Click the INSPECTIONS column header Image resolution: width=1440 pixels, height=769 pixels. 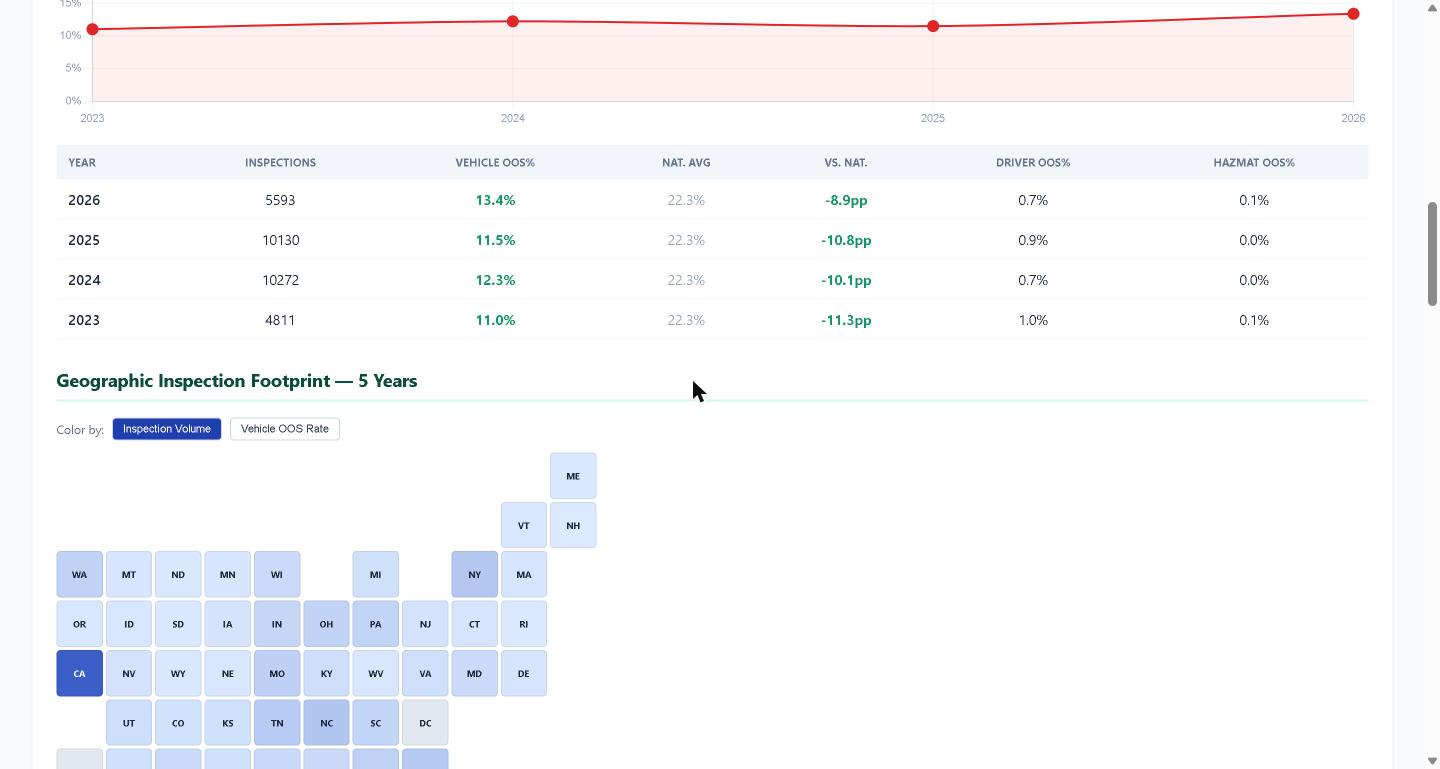point(280,162)
